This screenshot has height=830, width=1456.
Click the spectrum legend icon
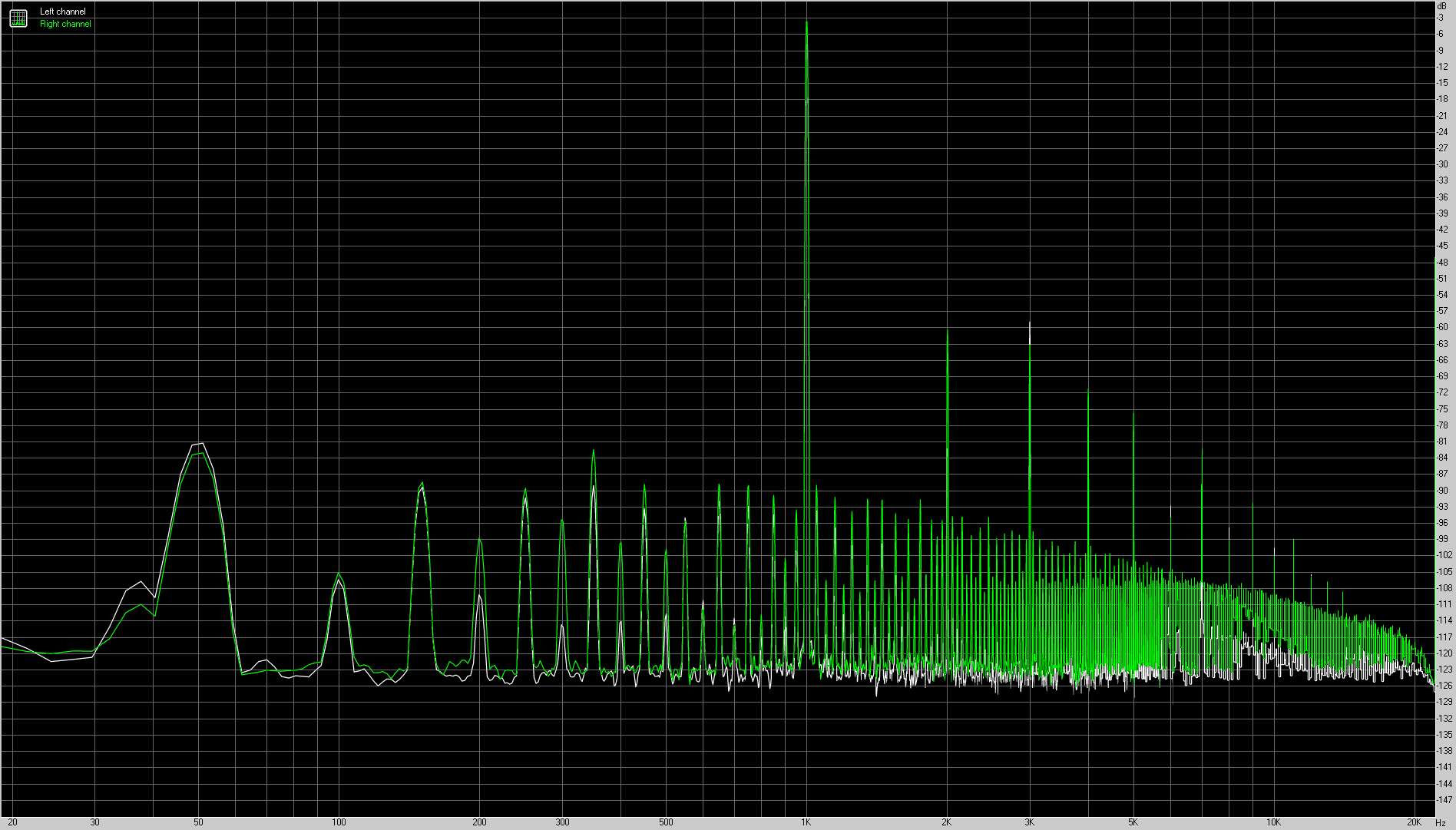pyautogui.click(x=18, y=18)
